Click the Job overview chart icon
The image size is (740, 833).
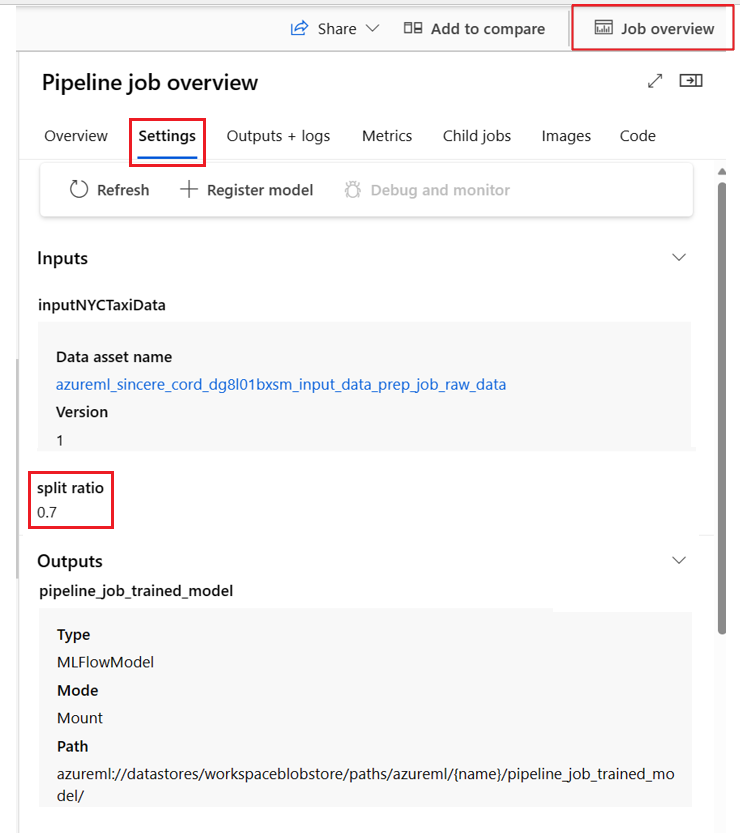point(603,29)
